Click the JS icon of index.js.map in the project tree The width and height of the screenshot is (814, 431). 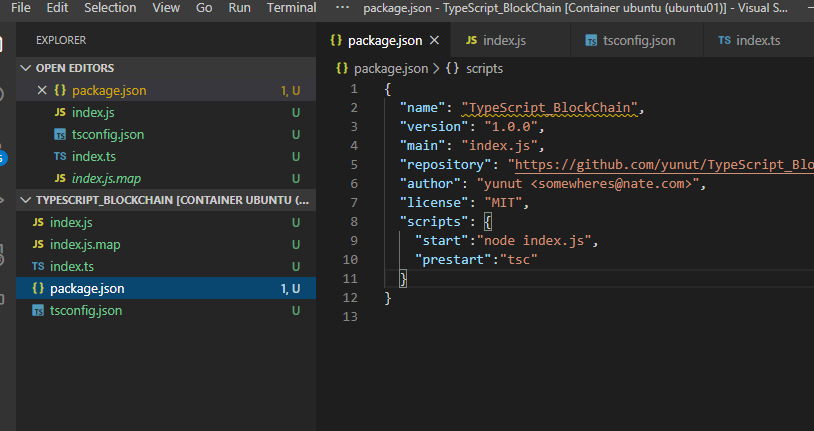(x=38, y=245)
